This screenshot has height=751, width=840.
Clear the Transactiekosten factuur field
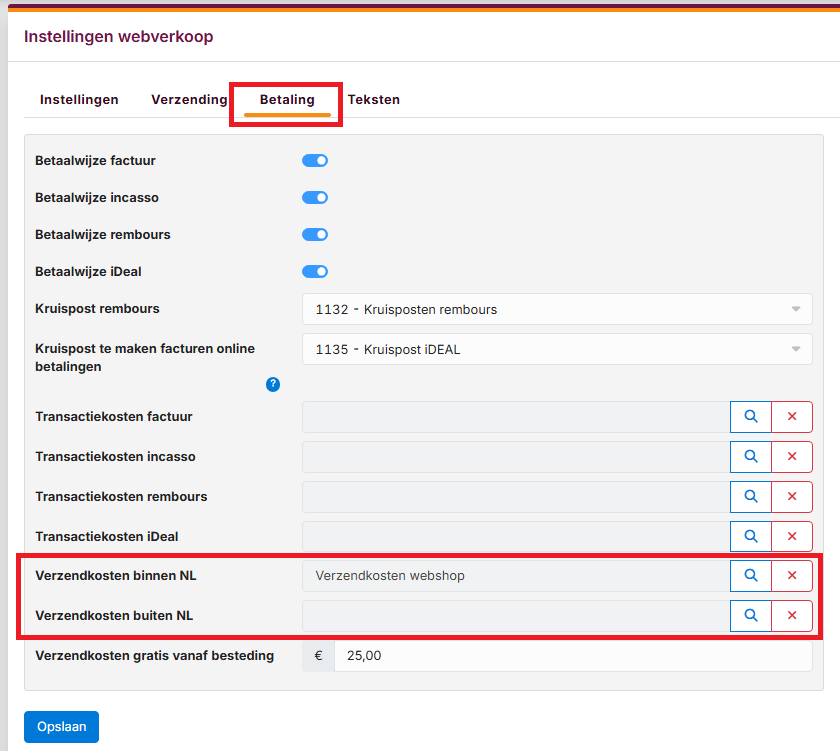point(792,417)
